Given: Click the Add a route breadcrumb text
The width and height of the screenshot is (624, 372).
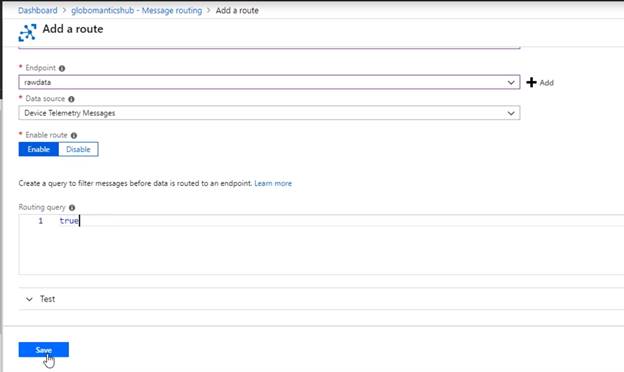Looking at the screenshot, I should (x=237, y=10).
